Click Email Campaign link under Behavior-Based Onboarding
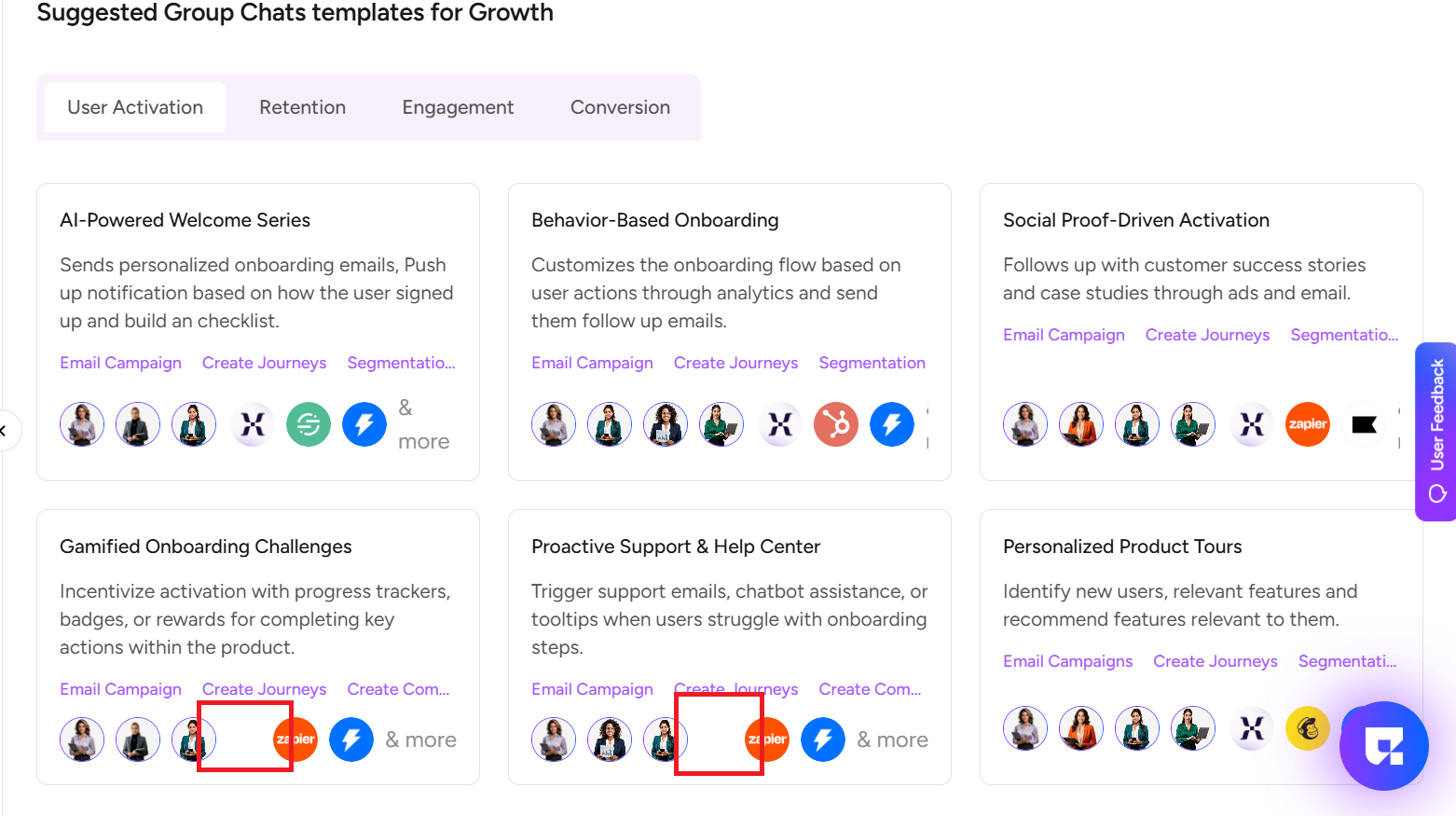Image resolution: width=1456 pixels, height=816 pixels. click(592, 363)
